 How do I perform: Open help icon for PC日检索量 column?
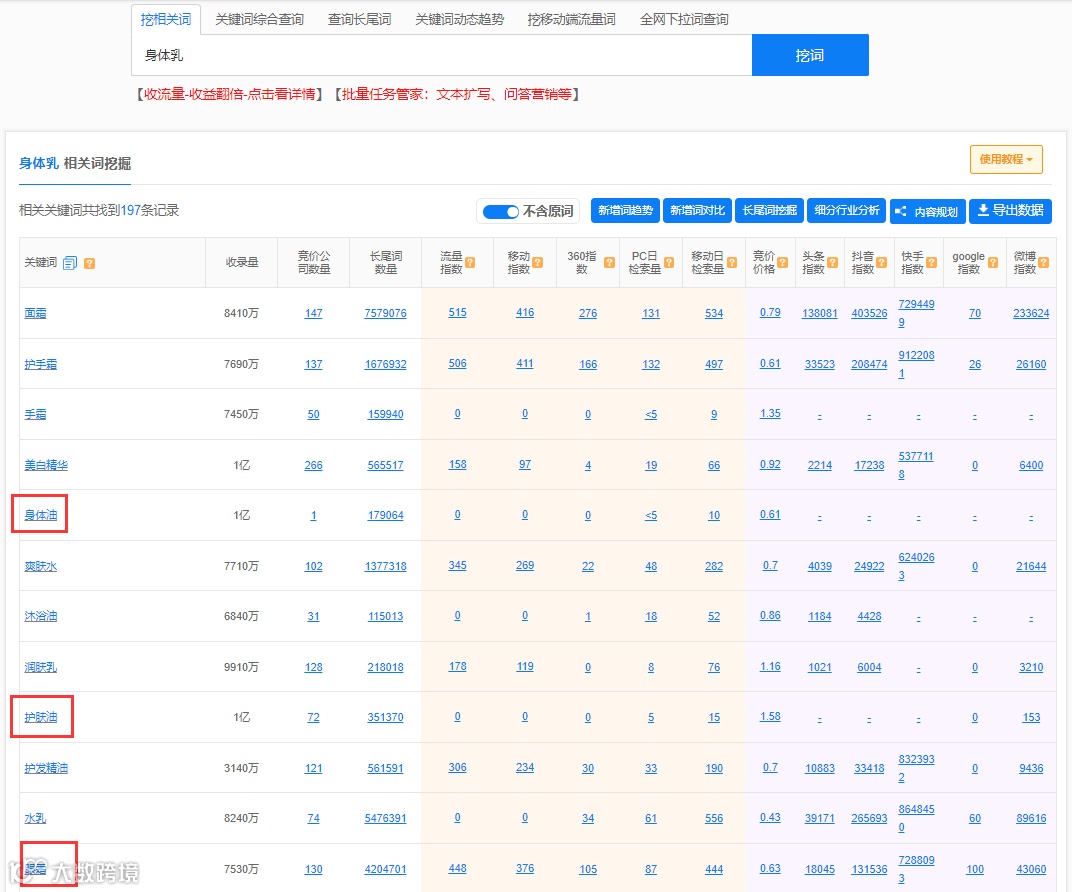click(x=669, y=262)
